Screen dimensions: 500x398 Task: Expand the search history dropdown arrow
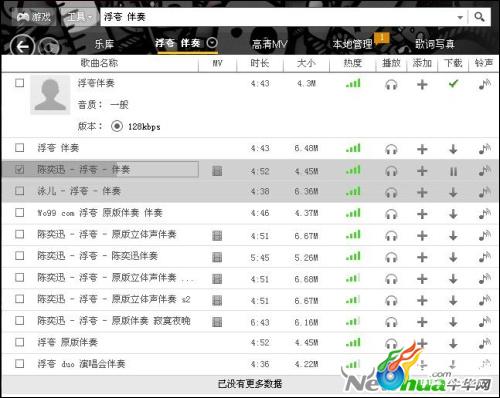(x=460, y=17)
